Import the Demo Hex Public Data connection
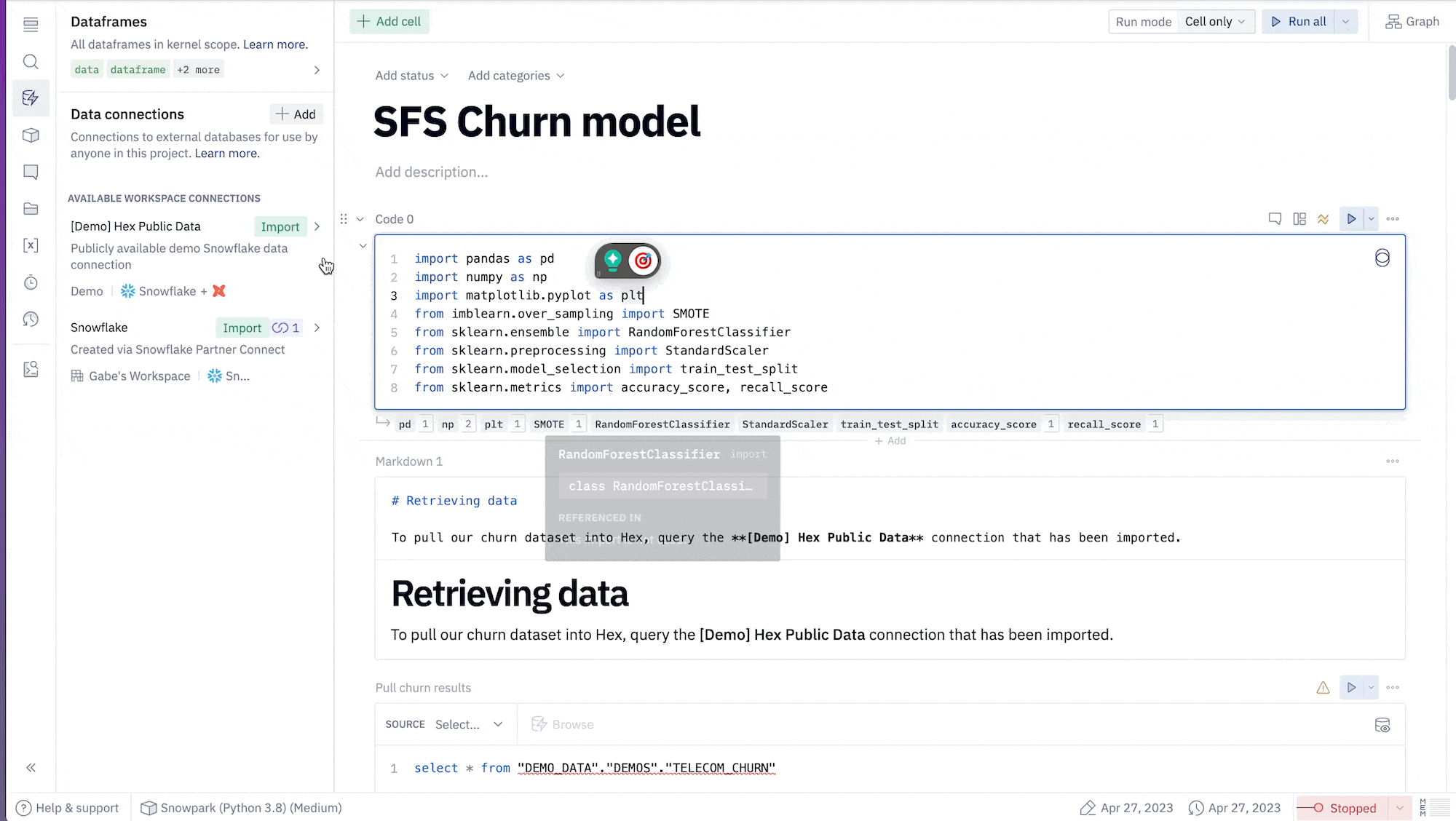Image resolution: width=1456 pixels, height=821 pixels. 280,226
